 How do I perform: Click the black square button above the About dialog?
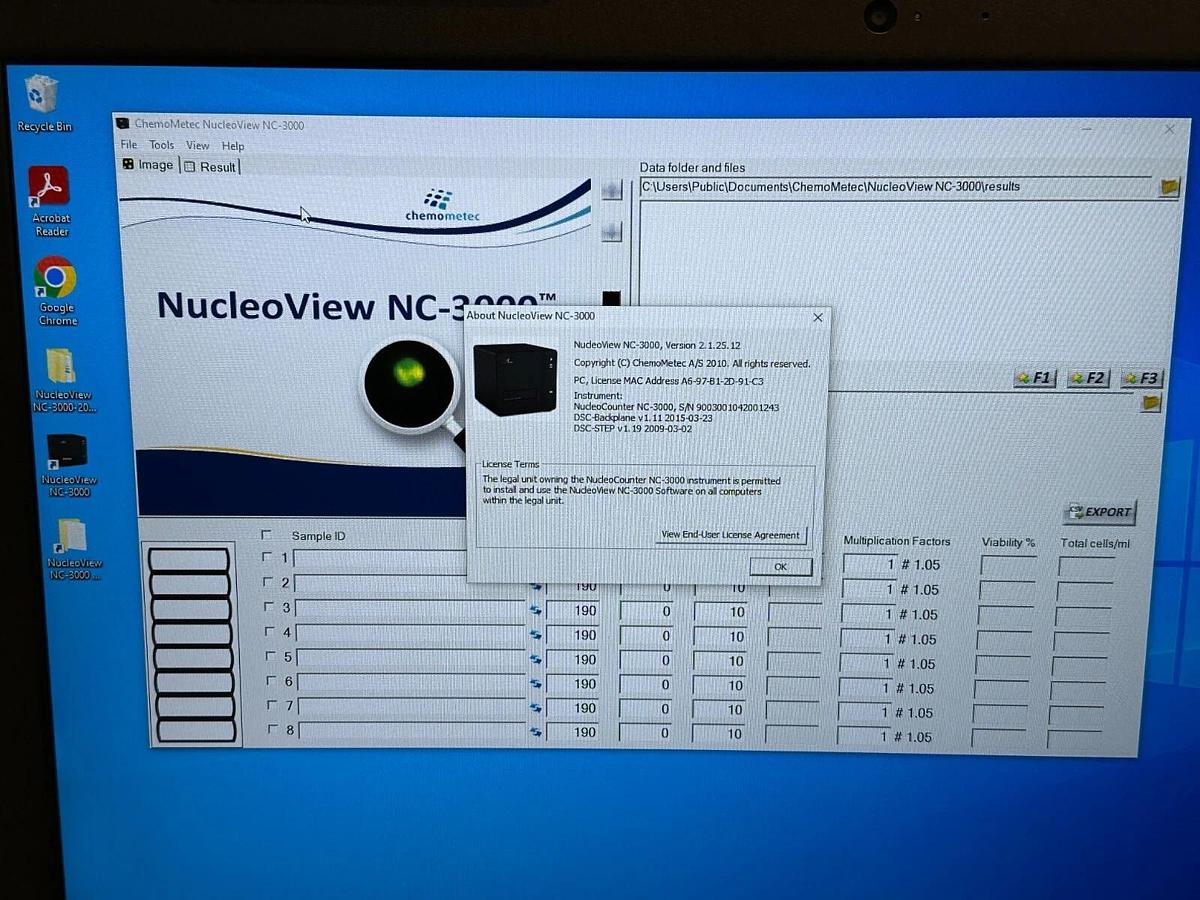coord(611,299)
